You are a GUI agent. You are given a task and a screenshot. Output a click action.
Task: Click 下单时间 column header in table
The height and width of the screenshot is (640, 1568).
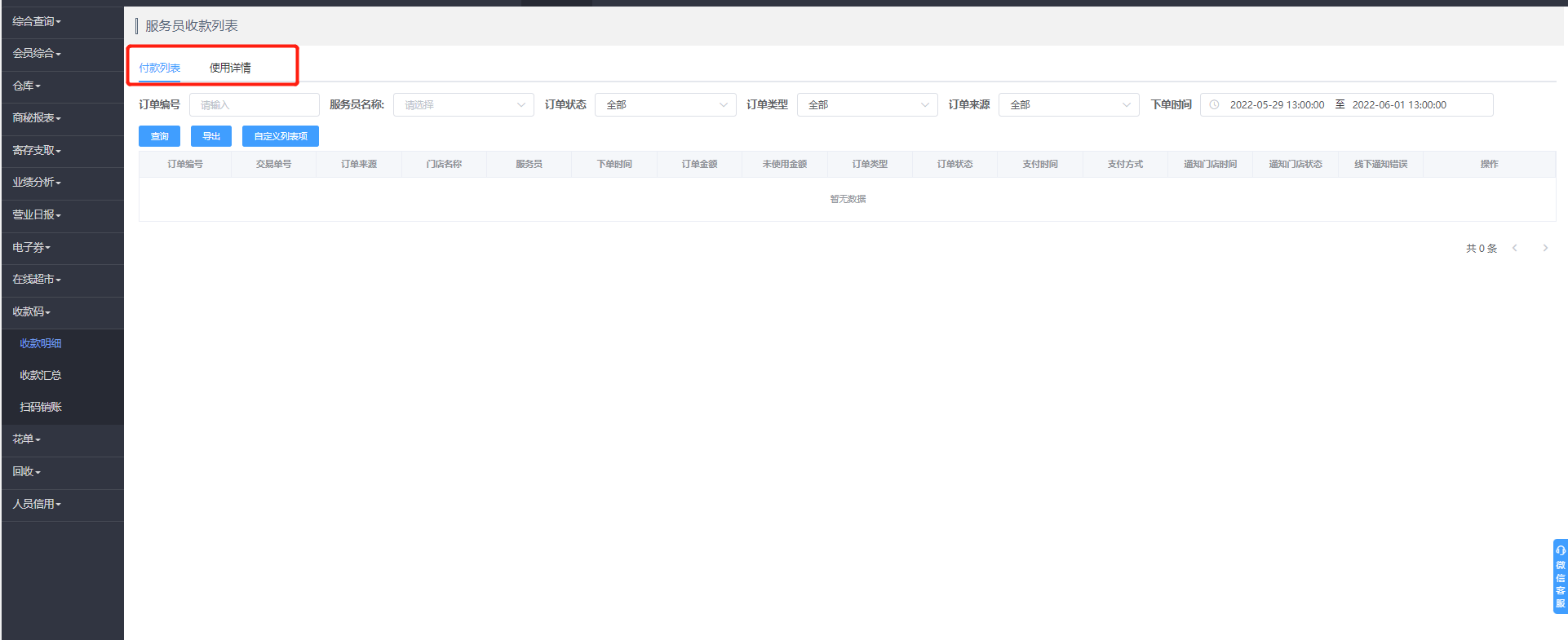click(614, 164)
